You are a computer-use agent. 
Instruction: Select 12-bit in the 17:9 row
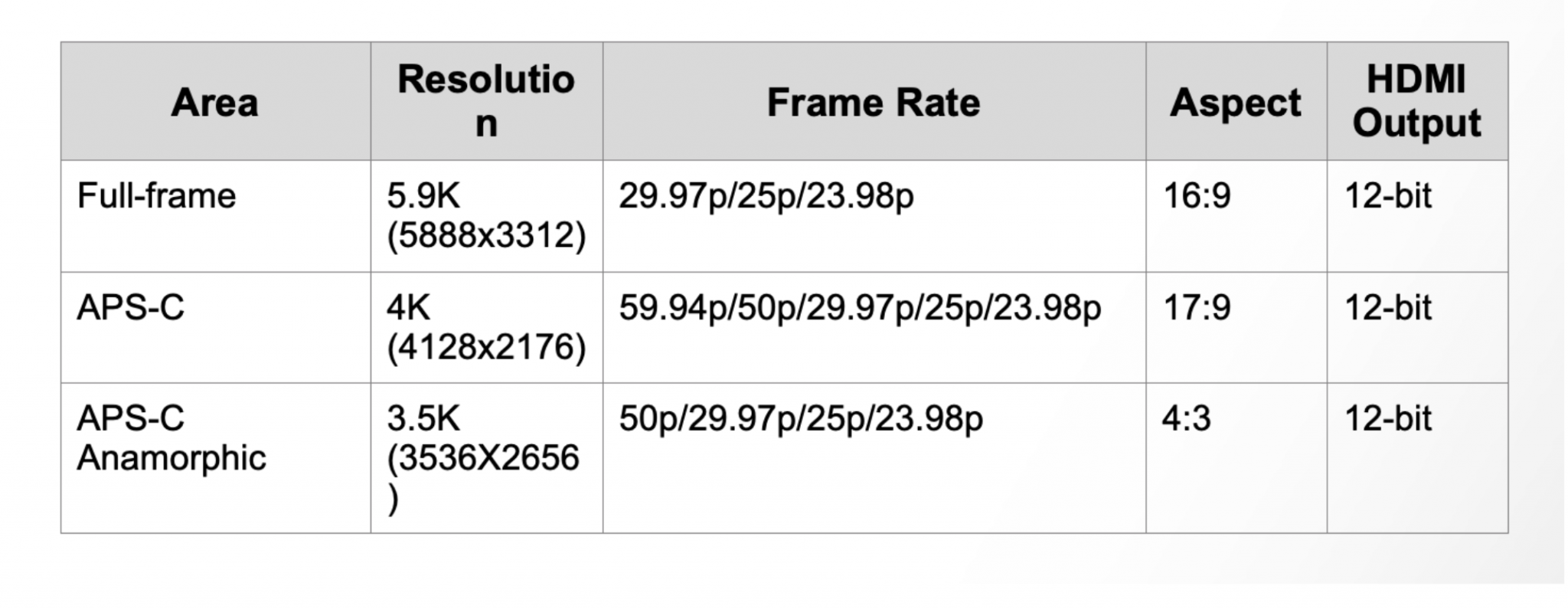1387,308
